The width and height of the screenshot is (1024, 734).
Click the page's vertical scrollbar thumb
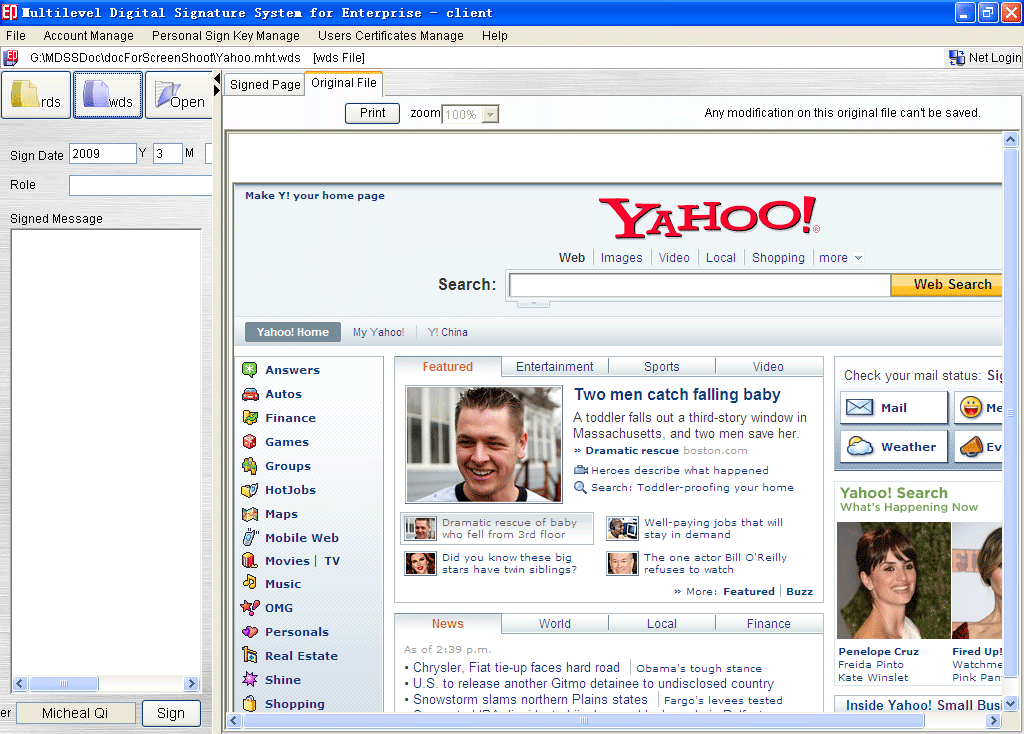[1010, 411]
